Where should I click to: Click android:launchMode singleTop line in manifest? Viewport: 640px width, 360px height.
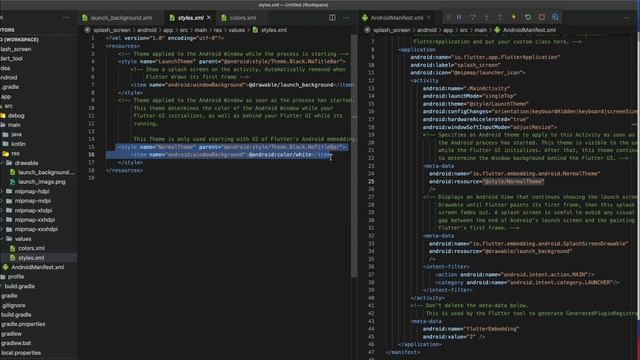(x=476, y=96)
